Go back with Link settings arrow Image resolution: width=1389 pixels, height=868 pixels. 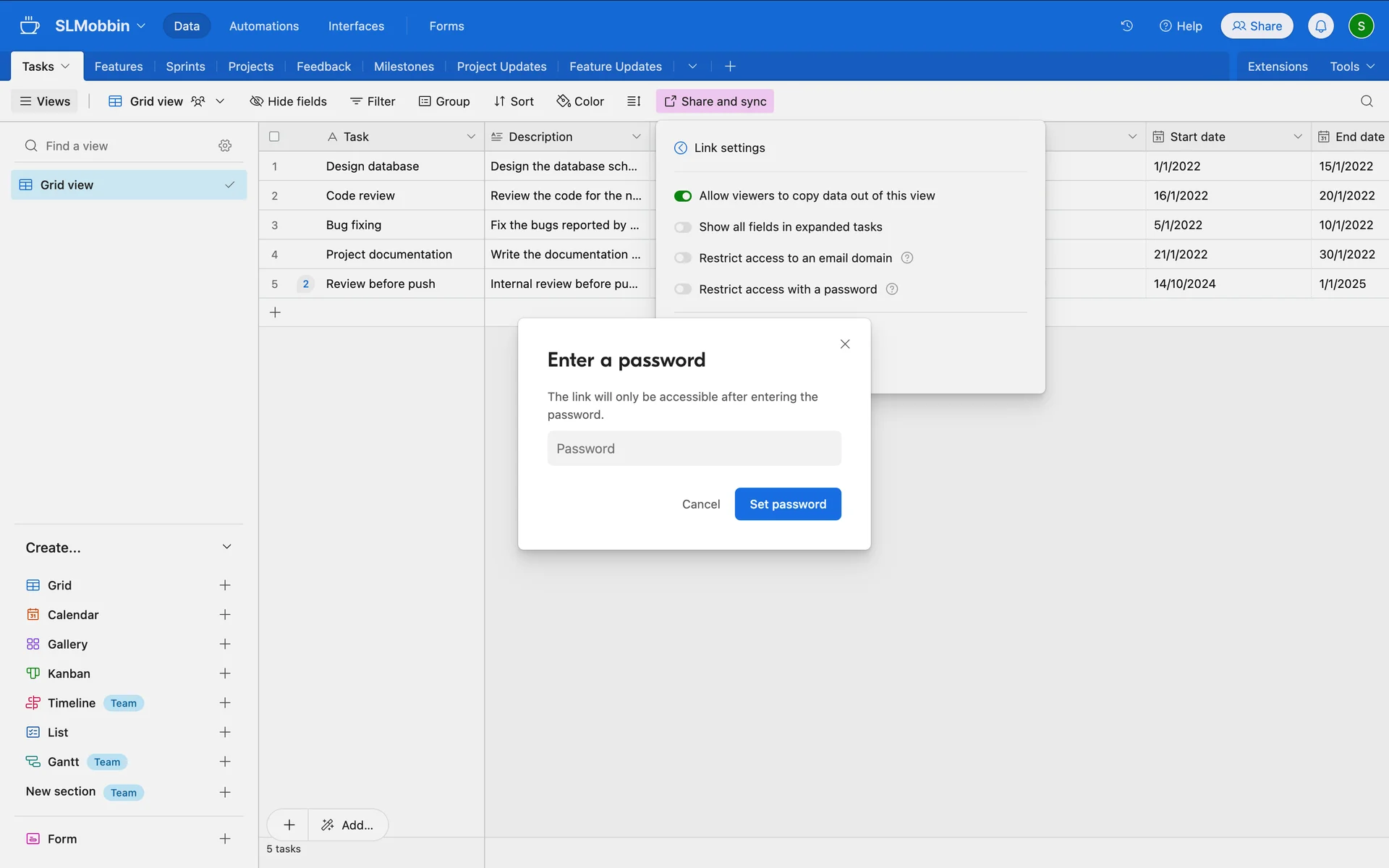pyautogui.click(x=681, y=148)
